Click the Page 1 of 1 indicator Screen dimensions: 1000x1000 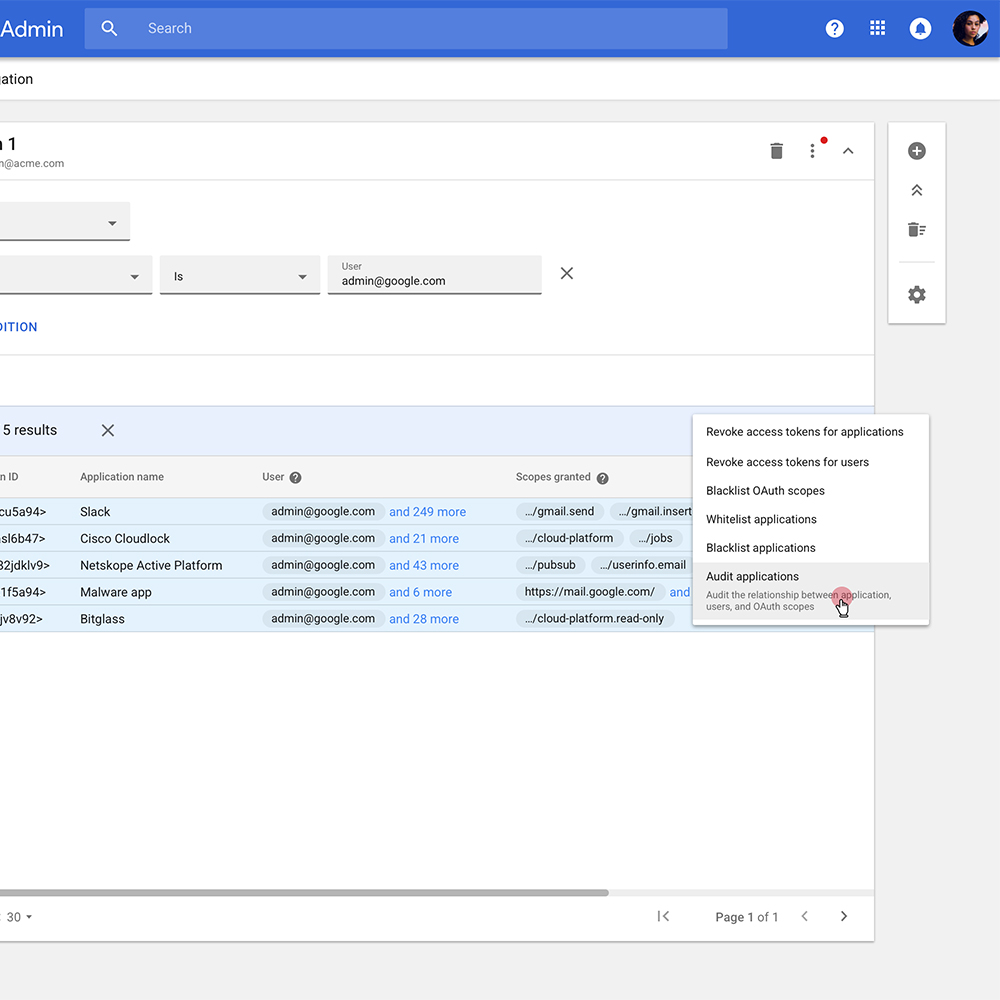coord(746,917)
